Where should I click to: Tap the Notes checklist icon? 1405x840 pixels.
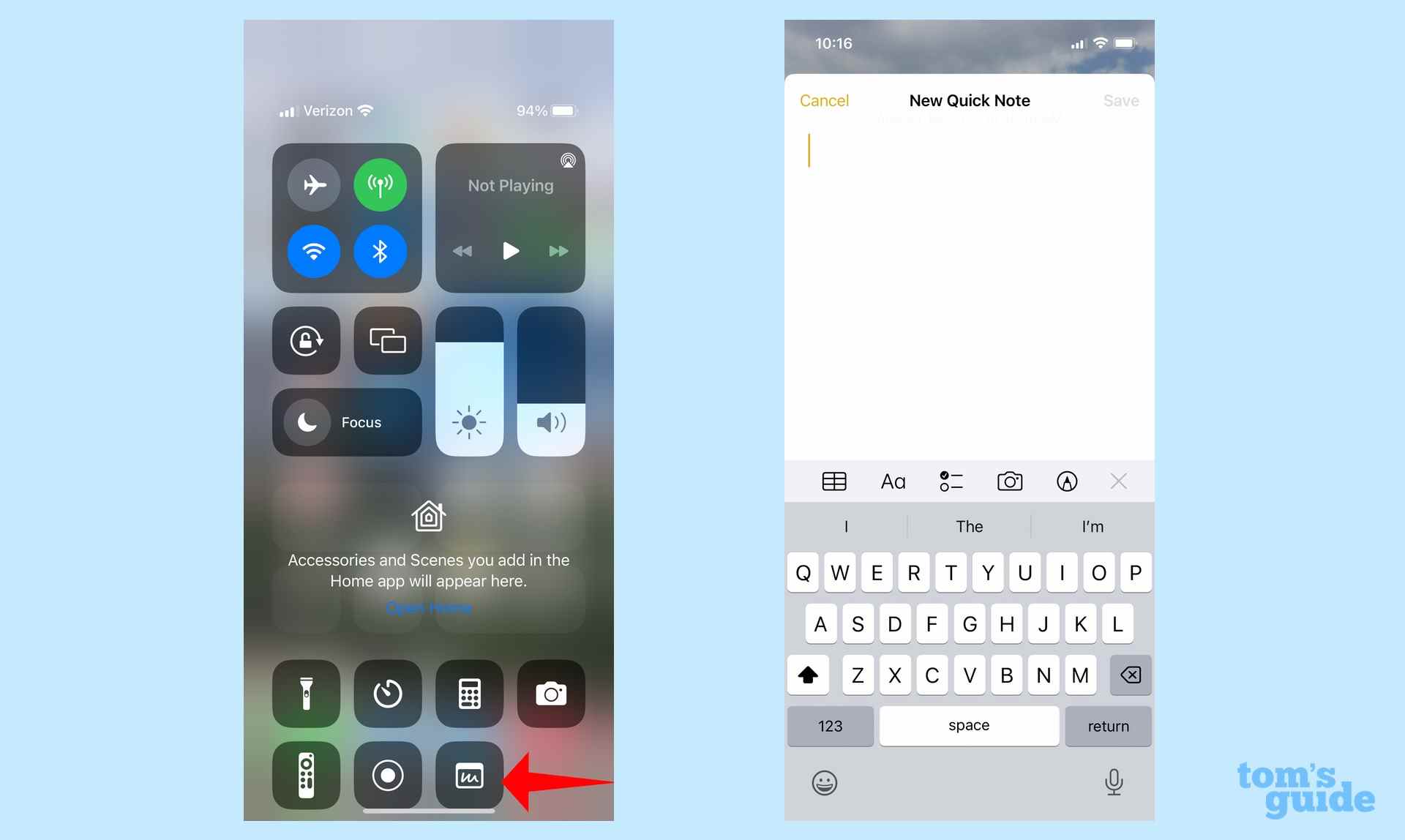click(951, 481)
